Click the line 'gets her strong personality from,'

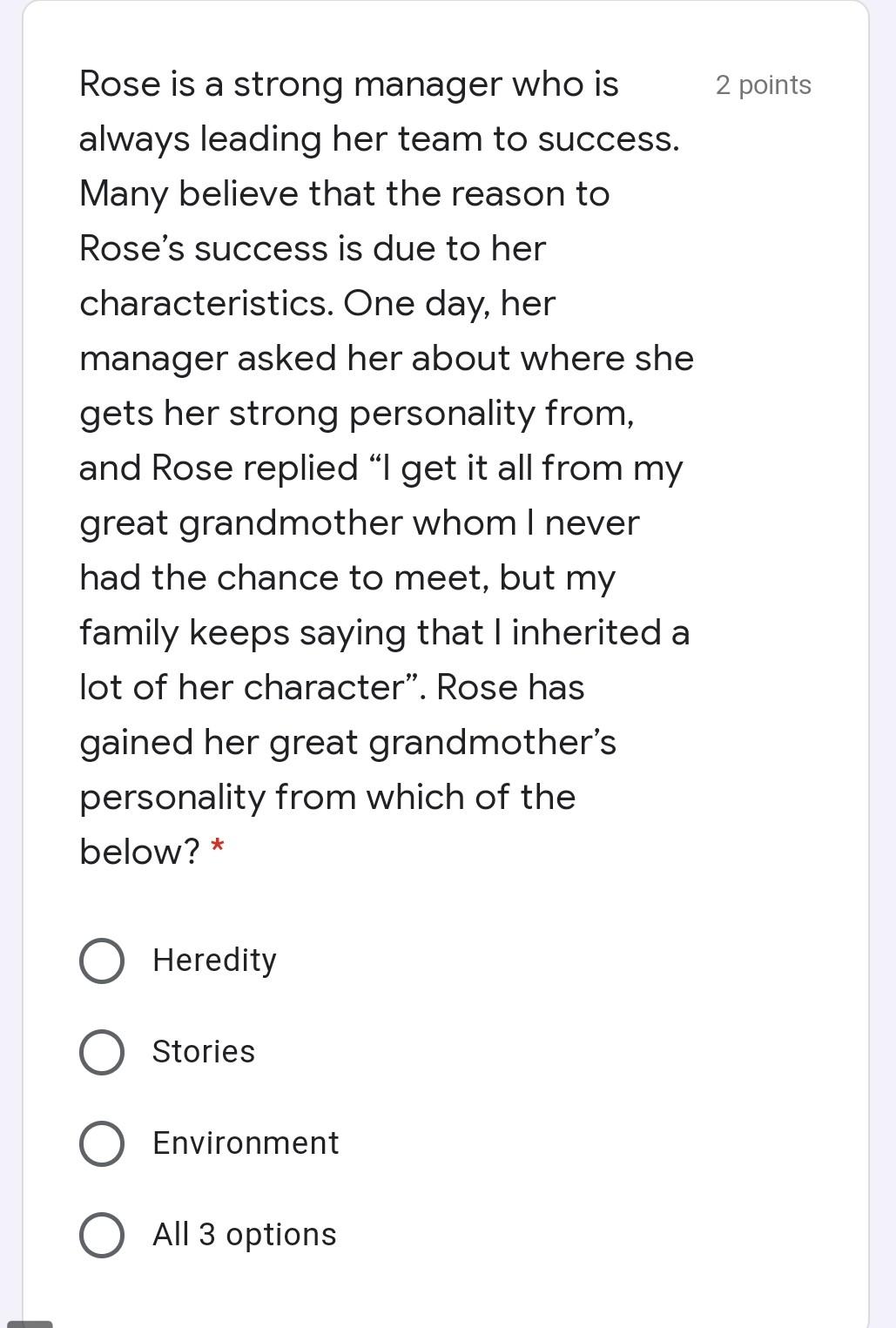(x=357, y=415)
